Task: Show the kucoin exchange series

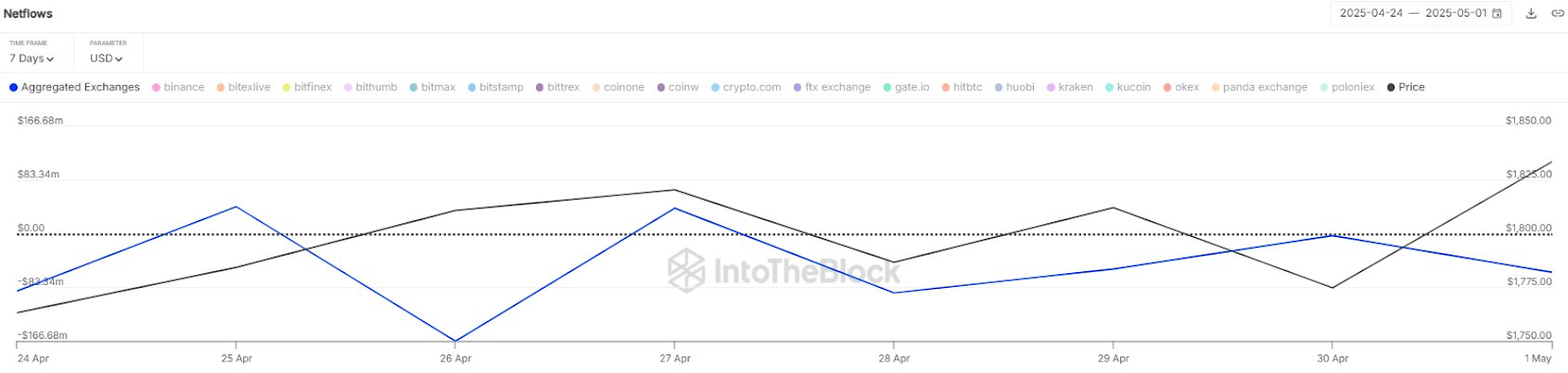Action: [x=1128, y=87]
